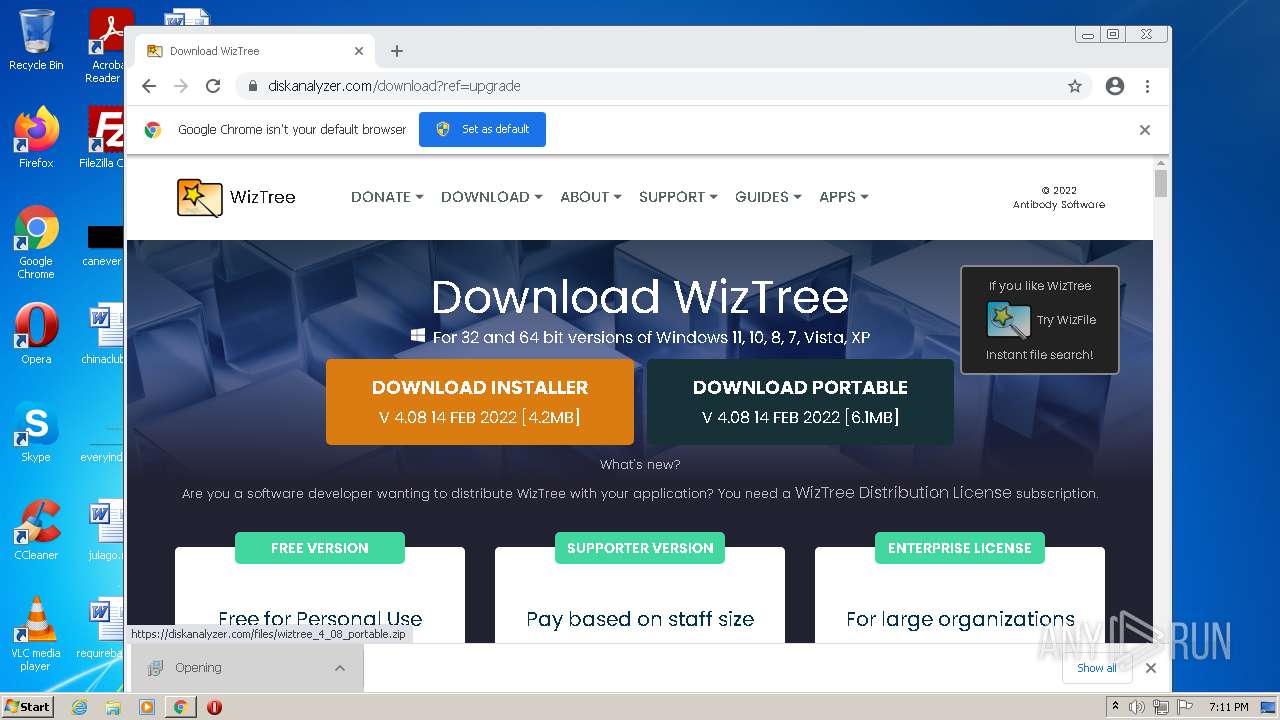Screen dimensions: 1280x720
Task: Click 'For large organizations' text
Action: 960,619
